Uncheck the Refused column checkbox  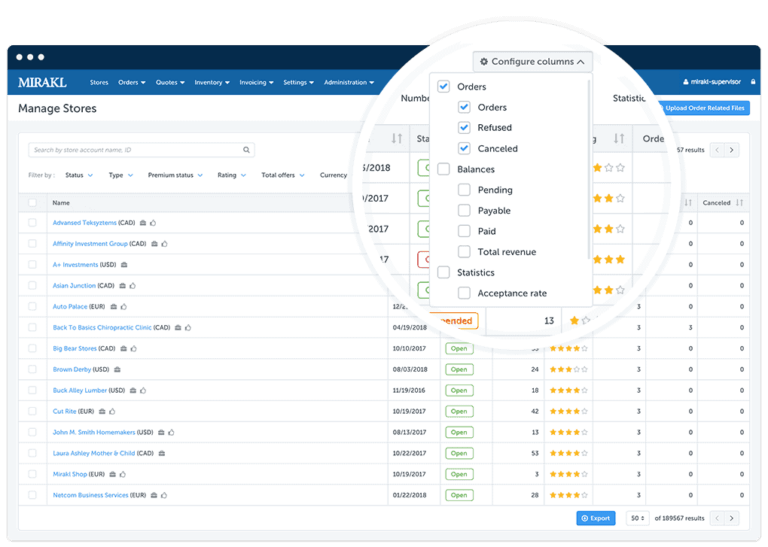point(464,128)
